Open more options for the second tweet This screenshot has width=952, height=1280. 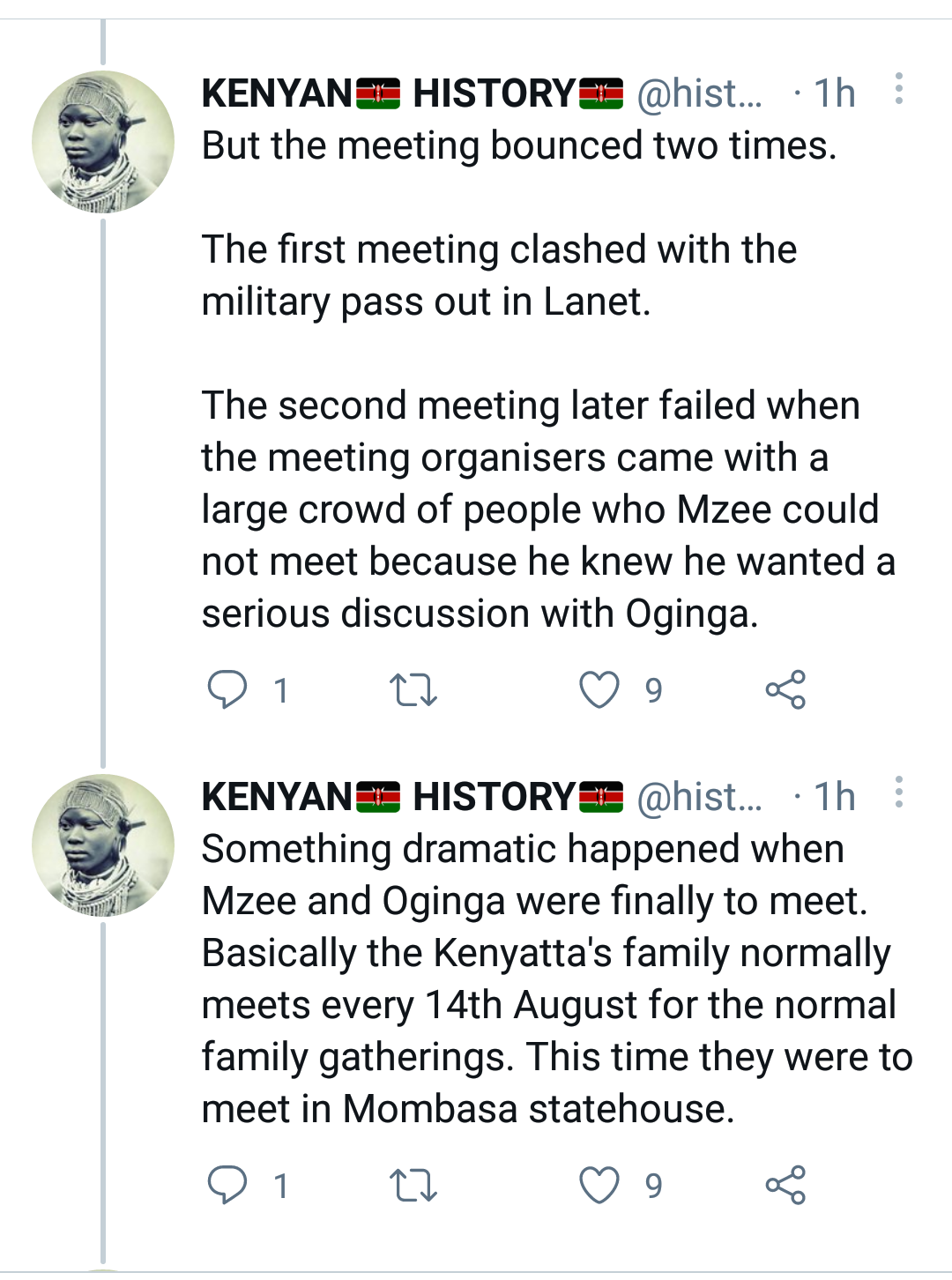coord(898,793)
